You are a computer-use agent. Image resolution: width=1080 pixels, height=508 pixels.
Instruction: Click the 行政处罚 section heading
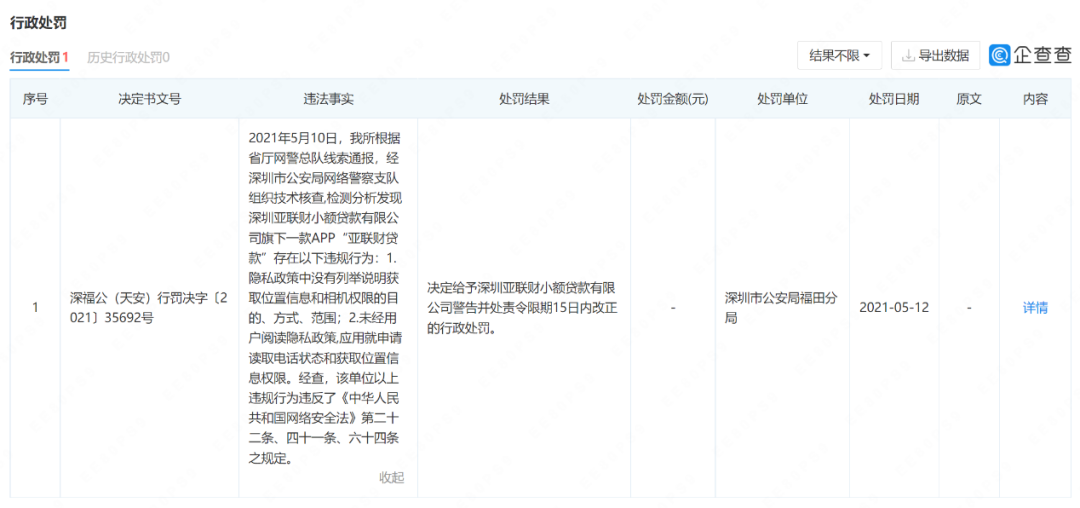tap(38, 21)
